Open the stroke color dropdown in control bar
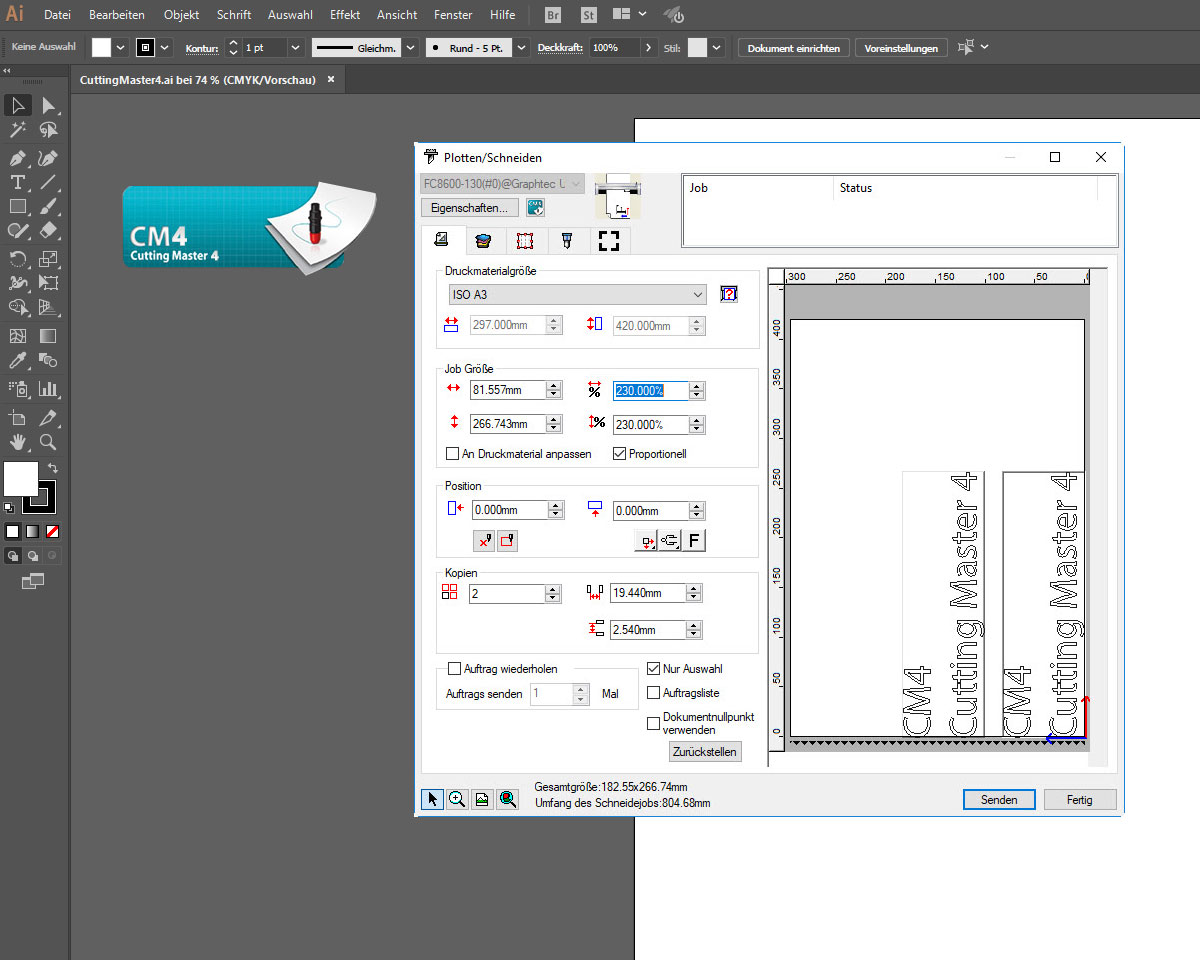 pos(165,47)
